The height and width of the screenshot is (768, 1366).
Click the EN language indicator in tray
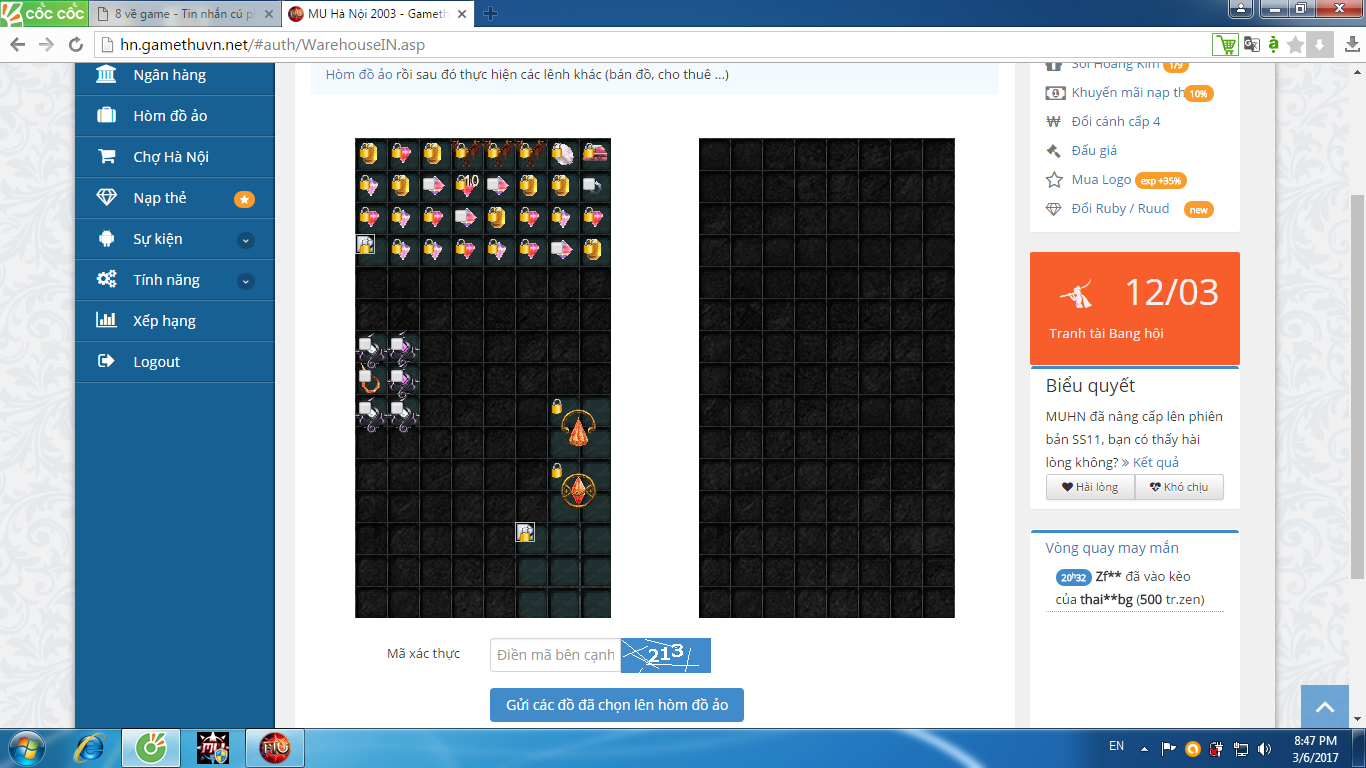pos(1117,746)
